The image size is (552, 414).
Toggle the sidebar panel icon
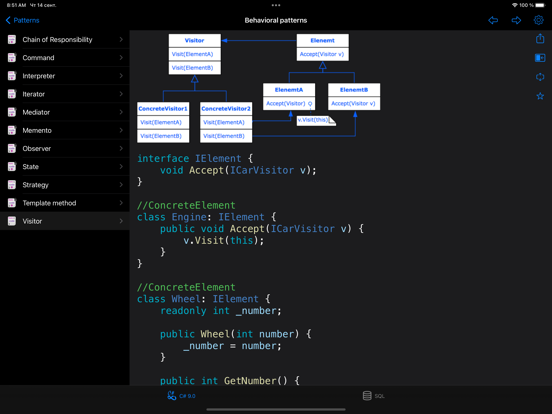pos(540,58)
